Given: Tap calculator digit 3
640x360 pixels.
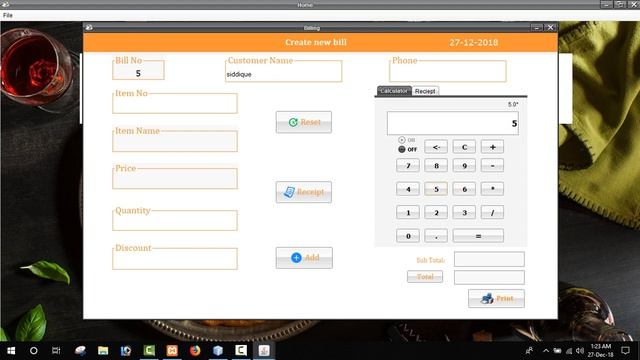Looking at the screenshot, I should tap(464, 212).
